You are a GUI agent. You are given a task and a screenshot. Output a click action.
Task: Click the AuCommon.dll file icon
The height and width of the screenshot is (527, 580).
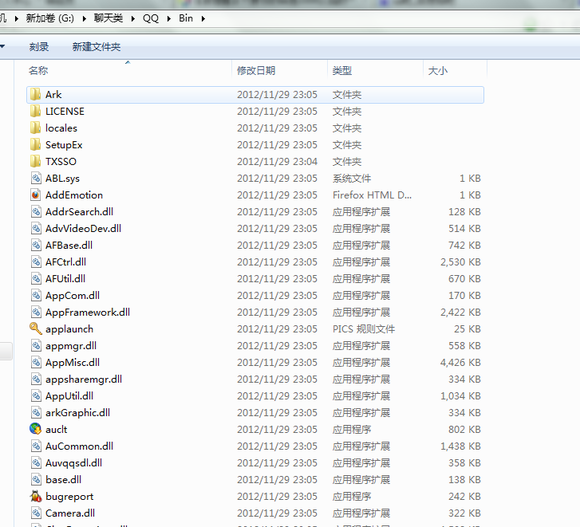[36, 446]
